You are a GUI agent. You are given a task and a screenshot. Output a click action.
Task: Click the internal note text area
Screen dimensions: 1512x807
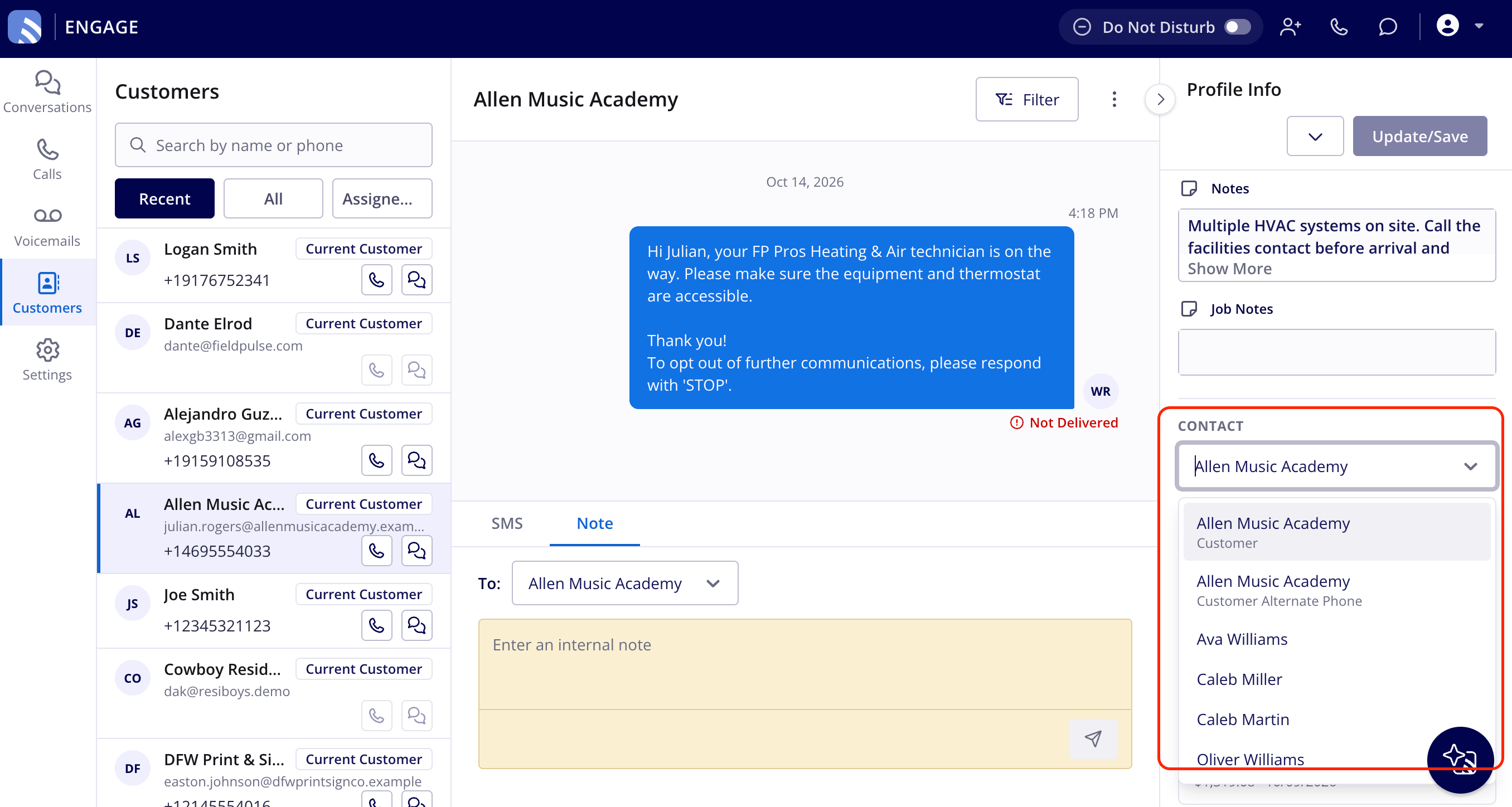[805, 663]
